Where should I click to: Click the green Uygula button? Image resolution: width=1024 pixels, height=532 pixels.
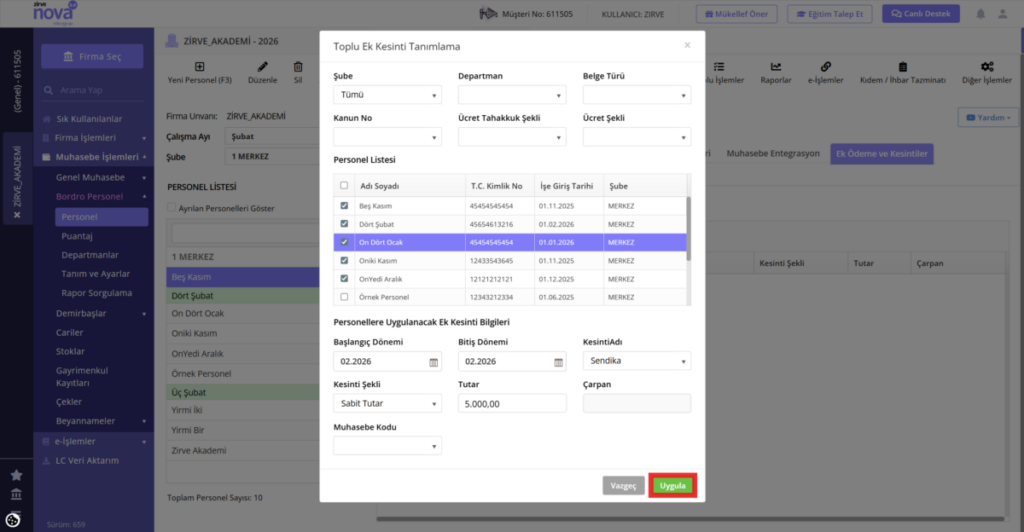673,486
